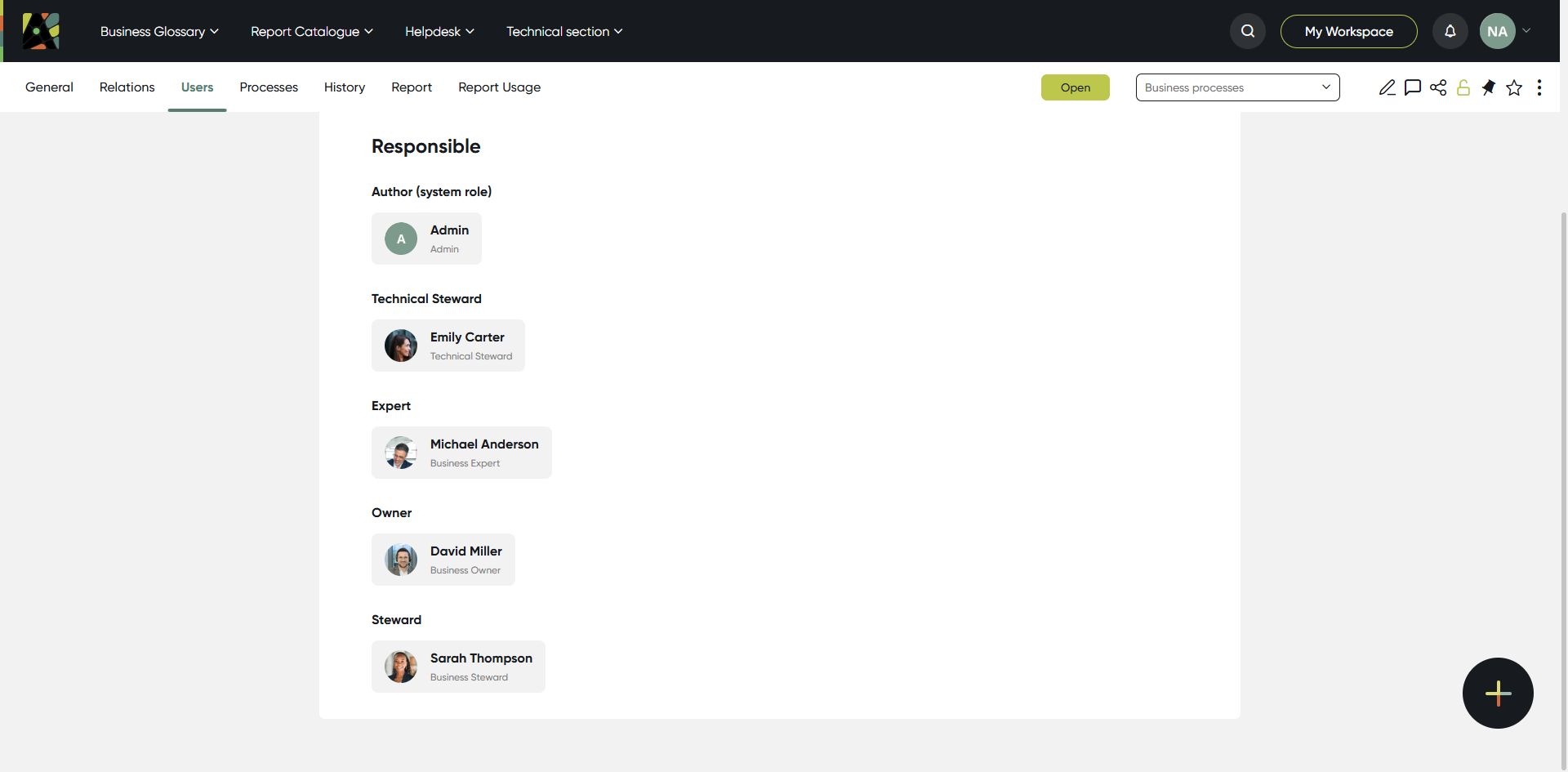Click the Author (system role) label

[x=431, y=192]
